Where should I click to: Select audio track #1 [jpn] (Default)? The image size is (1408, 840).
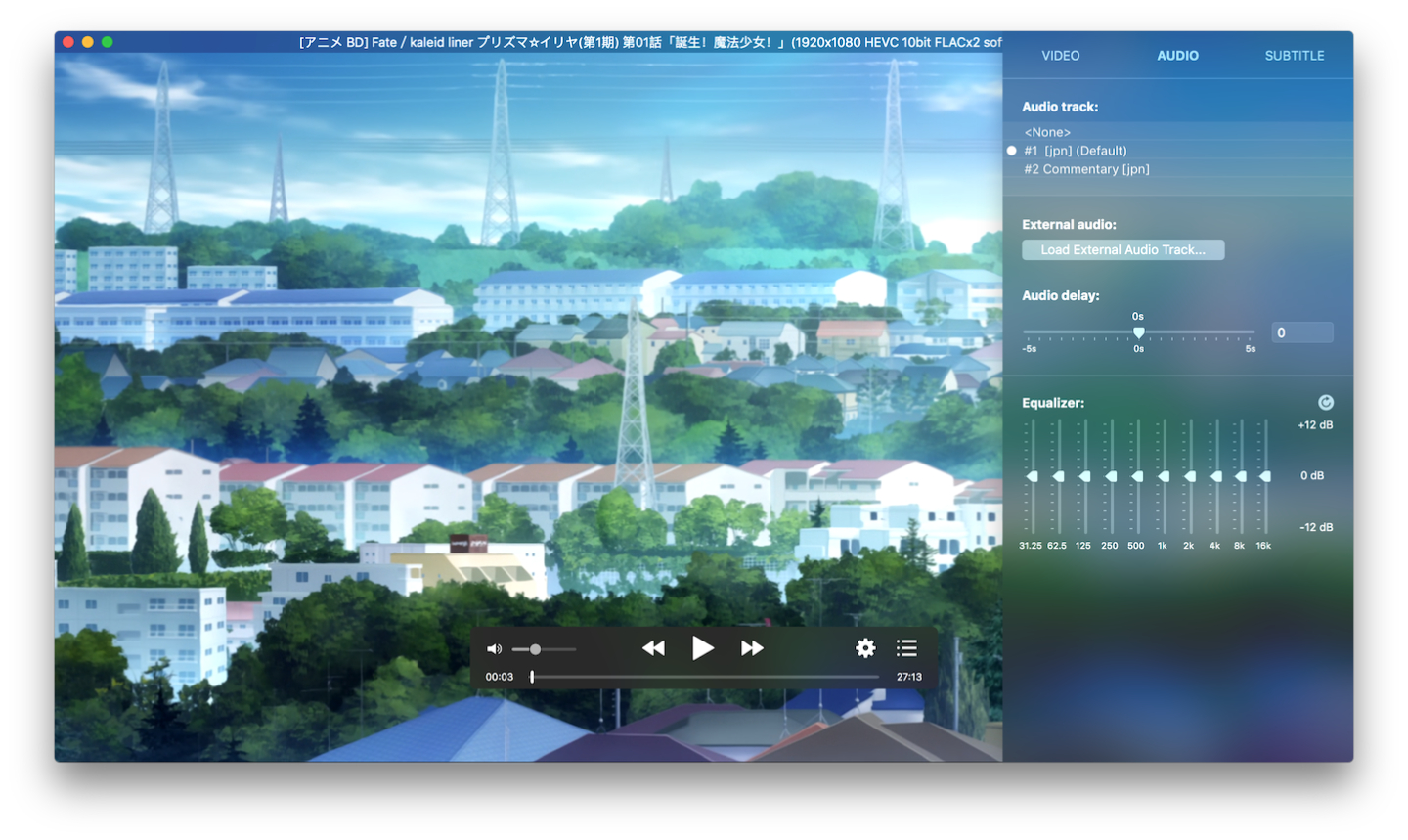coord(1075,151)
